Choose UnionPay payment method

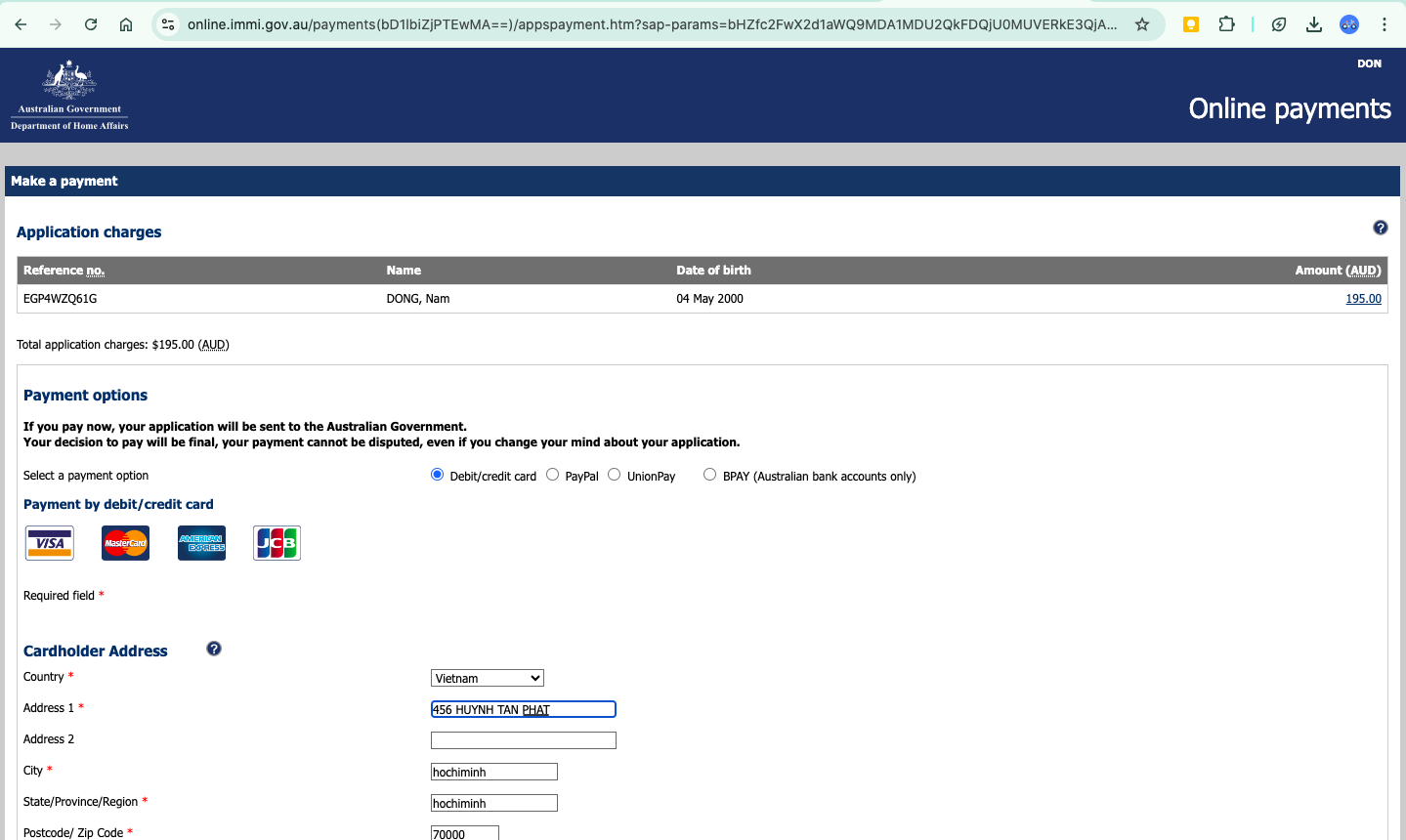point(614,475)
